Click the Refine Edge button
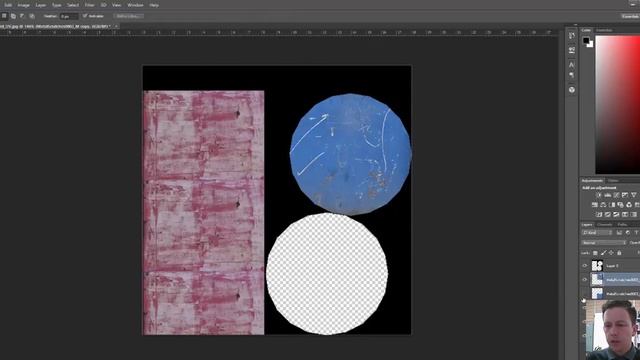 coord(129,16)
